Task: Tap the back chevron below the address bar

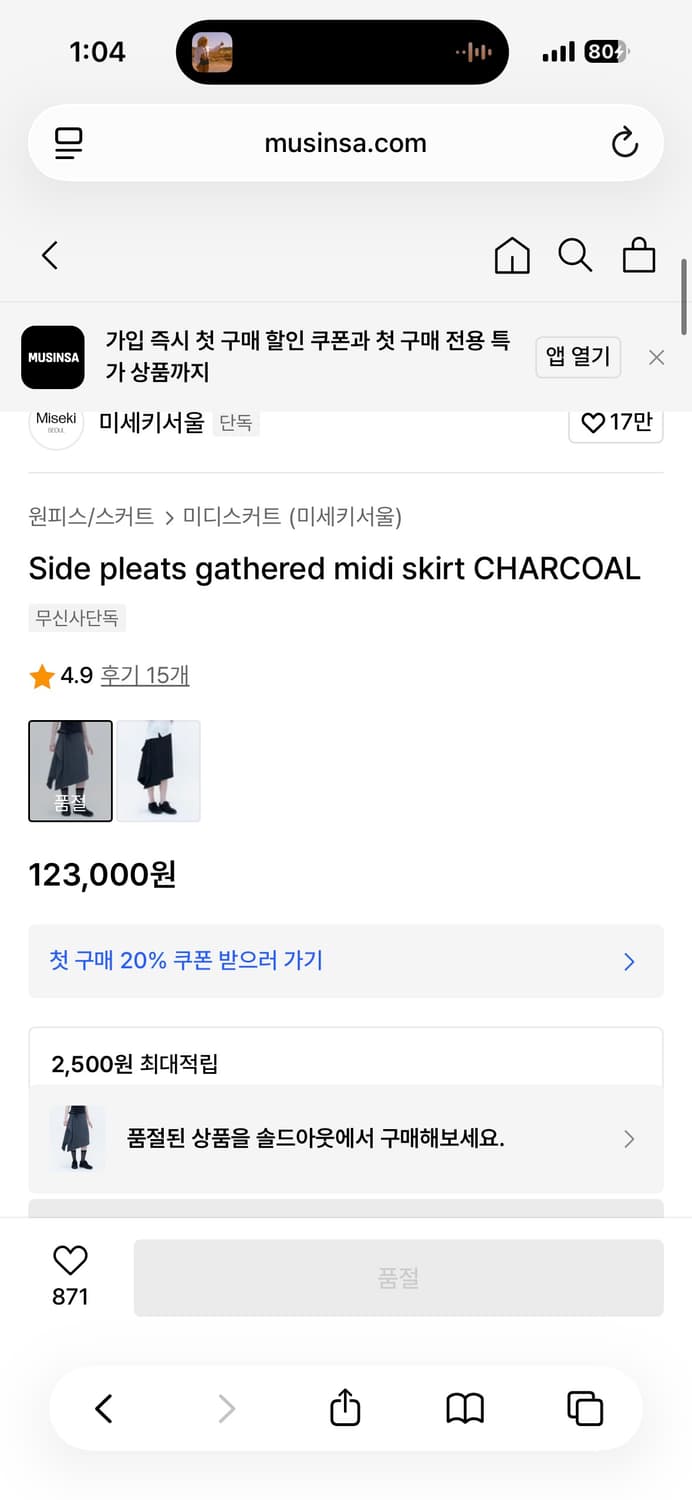Action: tap(50, 256)
